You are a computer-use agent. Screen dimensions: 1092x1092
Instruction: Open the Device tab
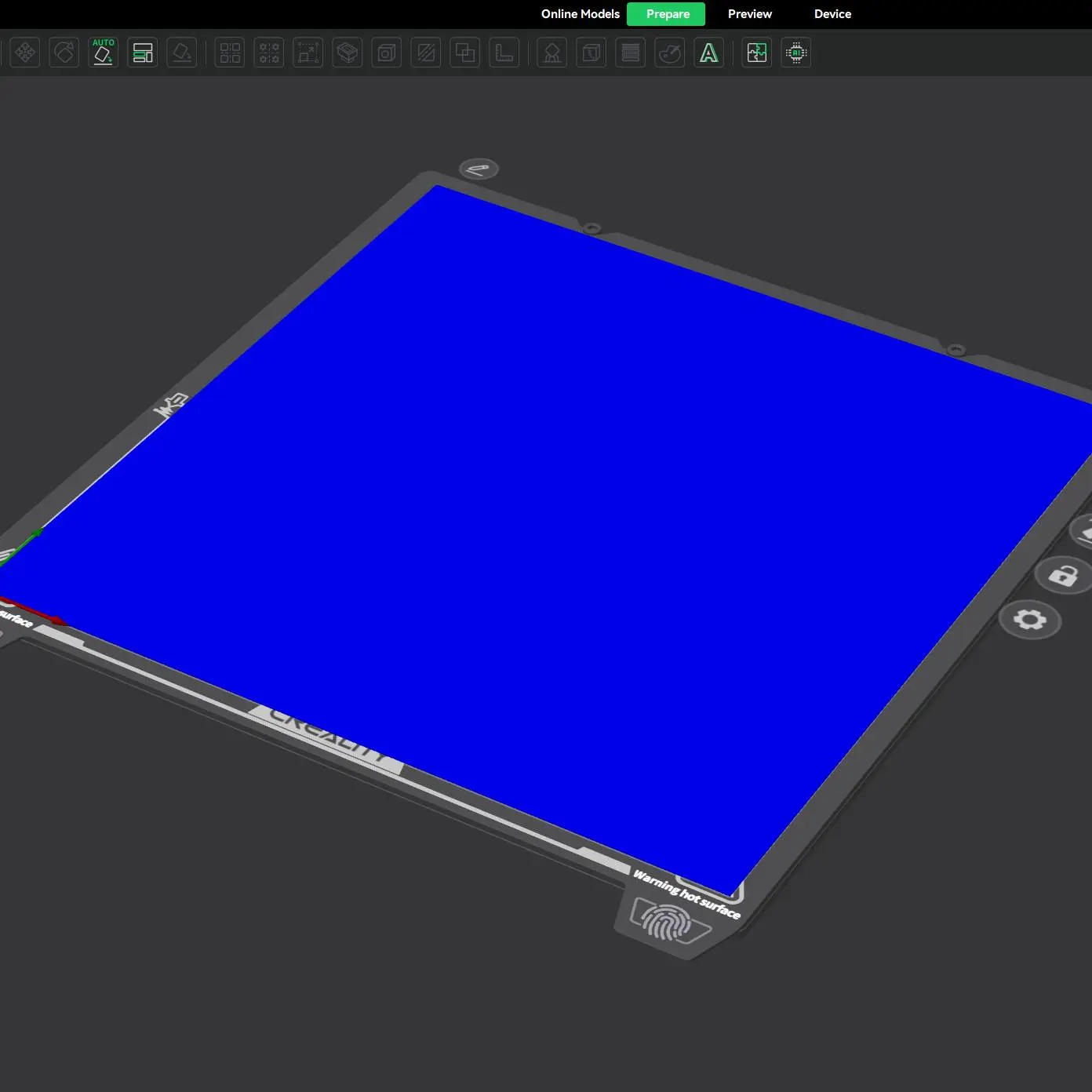tap(833, 14)
